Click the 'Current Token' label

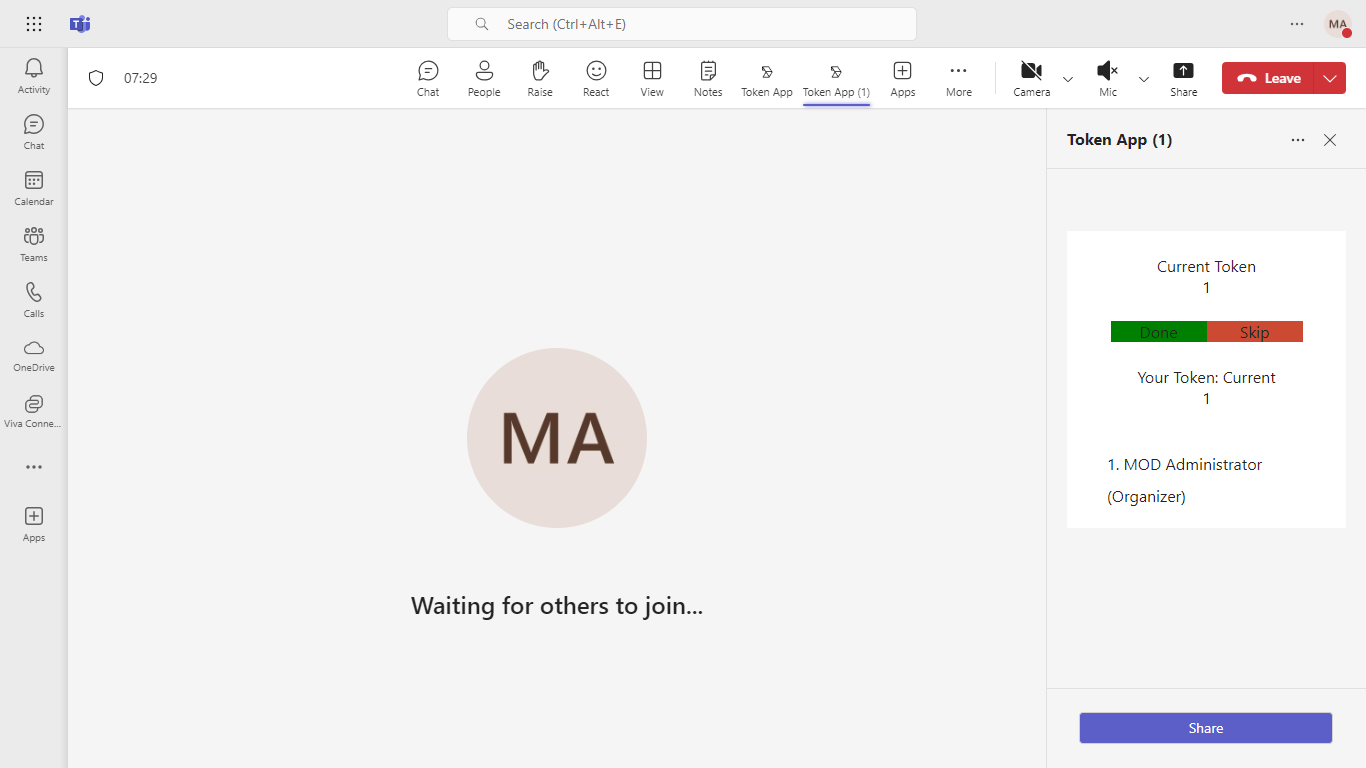pyautogui.click(x=1206, y=266)
